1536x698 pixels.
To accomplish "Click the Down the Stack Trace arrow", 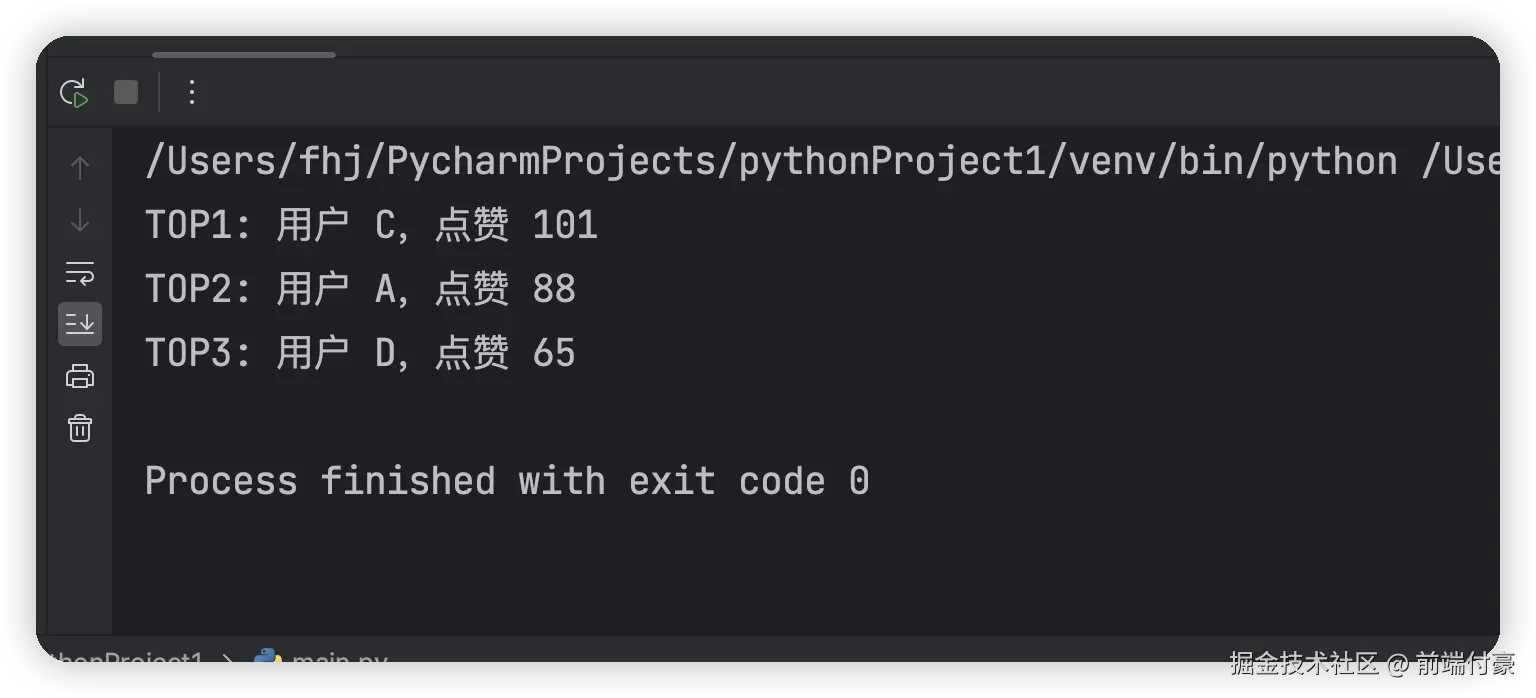I will click(80, 220).
